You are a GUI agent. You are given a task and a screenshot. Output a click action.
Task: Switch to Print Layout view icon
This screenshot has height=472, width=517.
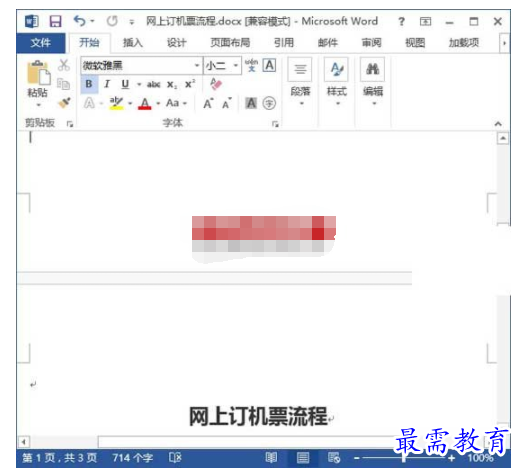302,458
